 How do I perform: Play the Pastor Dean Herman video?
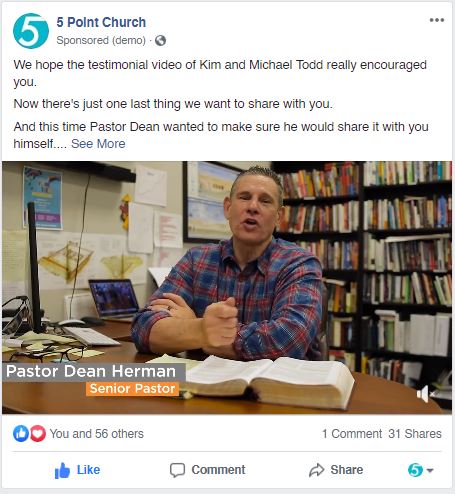(227, 287)
